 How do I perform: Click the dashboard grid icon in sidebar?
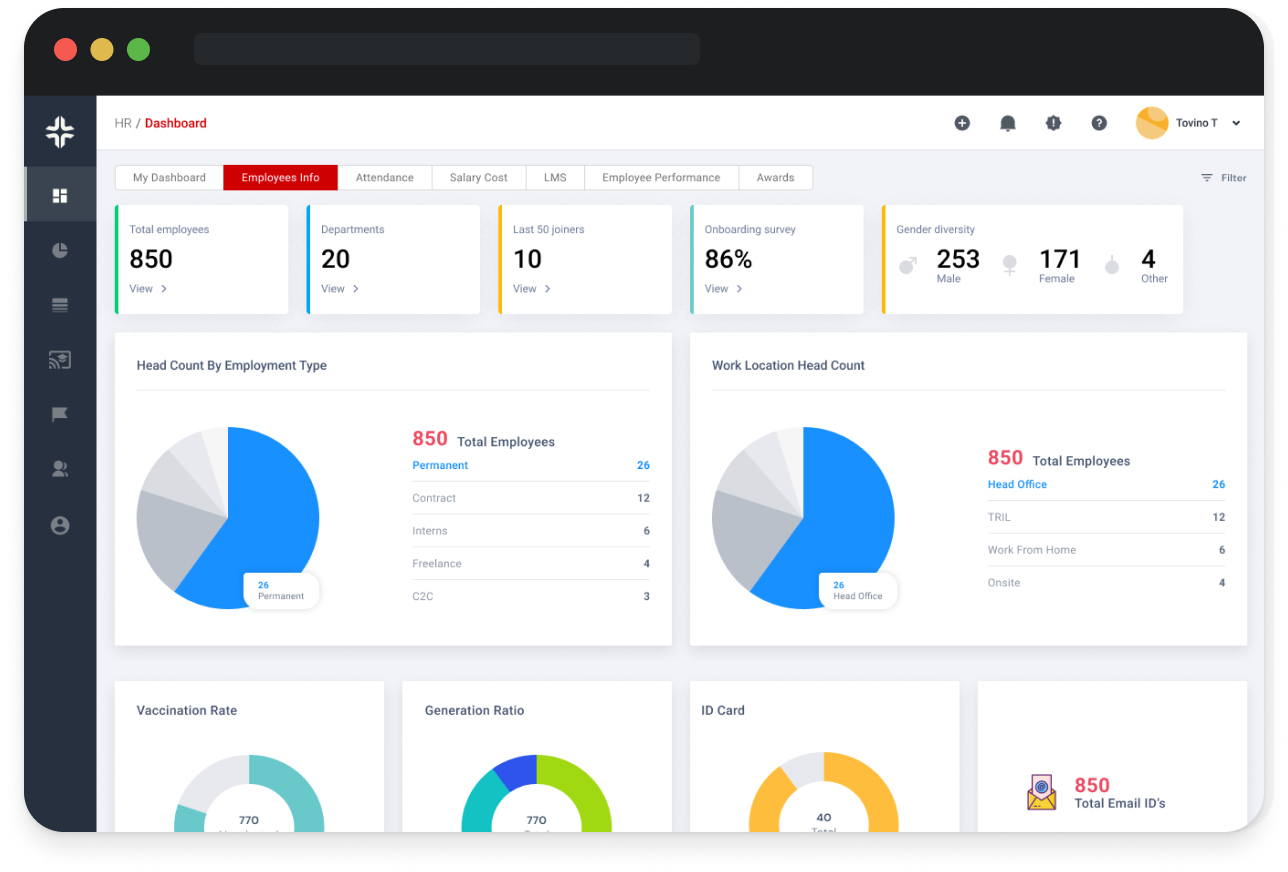tap(60, 195)
